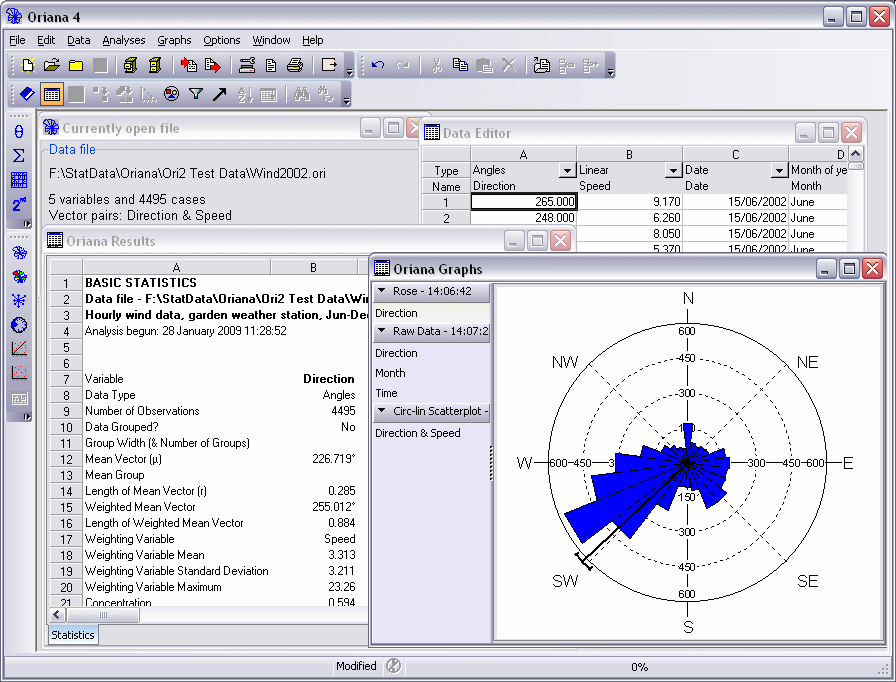Select the Filter funnel icon

(196, 95)
